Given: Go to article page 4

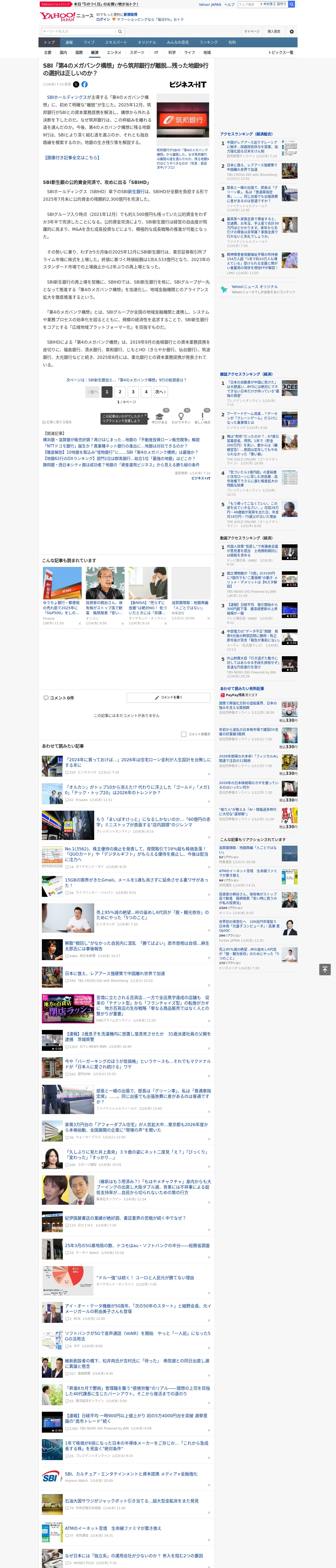Looking at the screenshot, I should click(x=146, y=392).
